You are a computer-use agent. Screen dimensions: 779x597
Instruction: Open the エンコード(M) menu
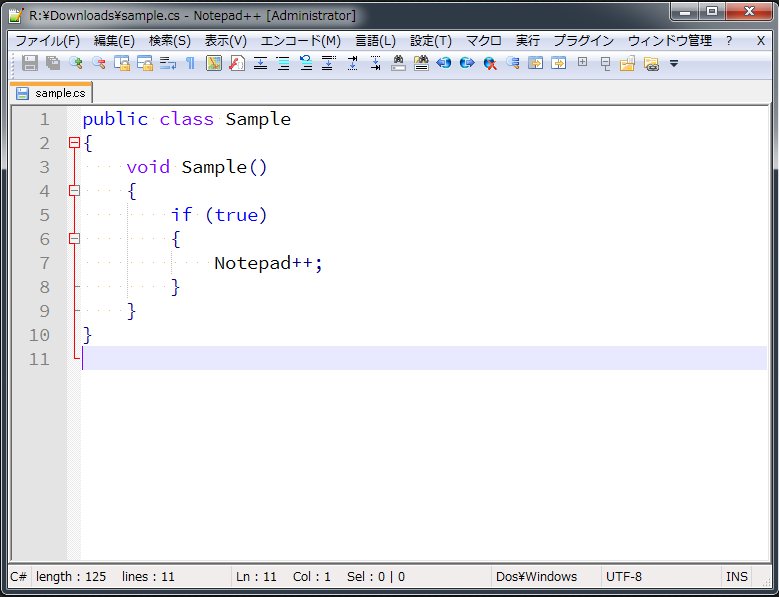[x=301, y=41]
